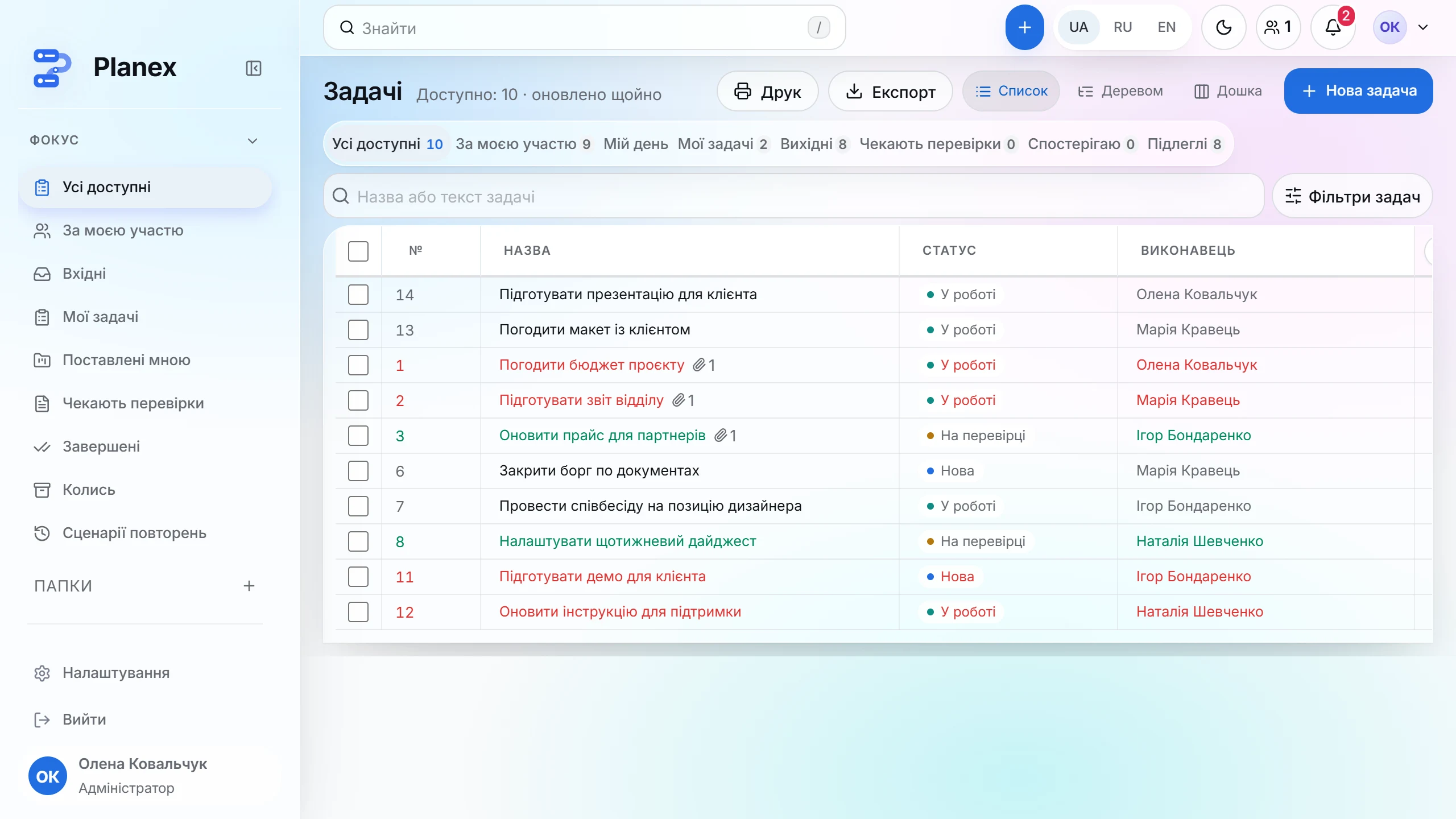The image size is (1456, 819).
Task: Open status 'Нова' for task 6
Action: (x=950, y=471)
